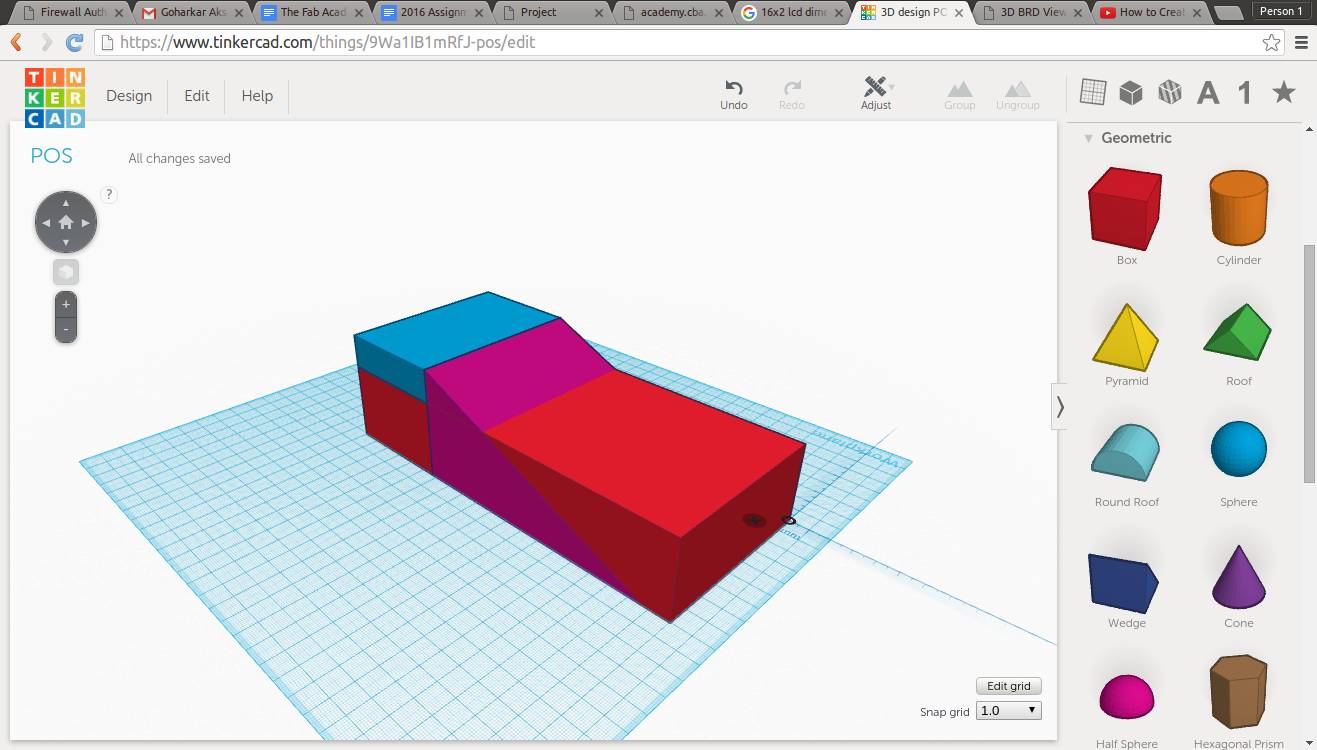Image resolution: width=1317 pixels, height=750 pixels.
Task: Switch to the Project browser tab
Action: (552, 13)
